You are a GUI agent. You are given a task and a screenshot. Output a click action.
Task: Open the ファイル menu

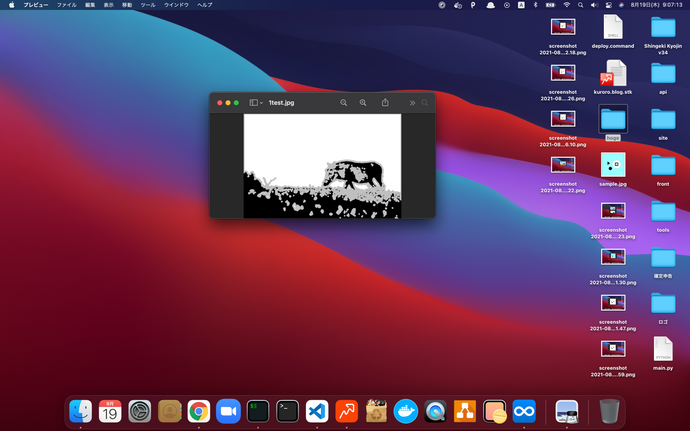click(66, 5)
